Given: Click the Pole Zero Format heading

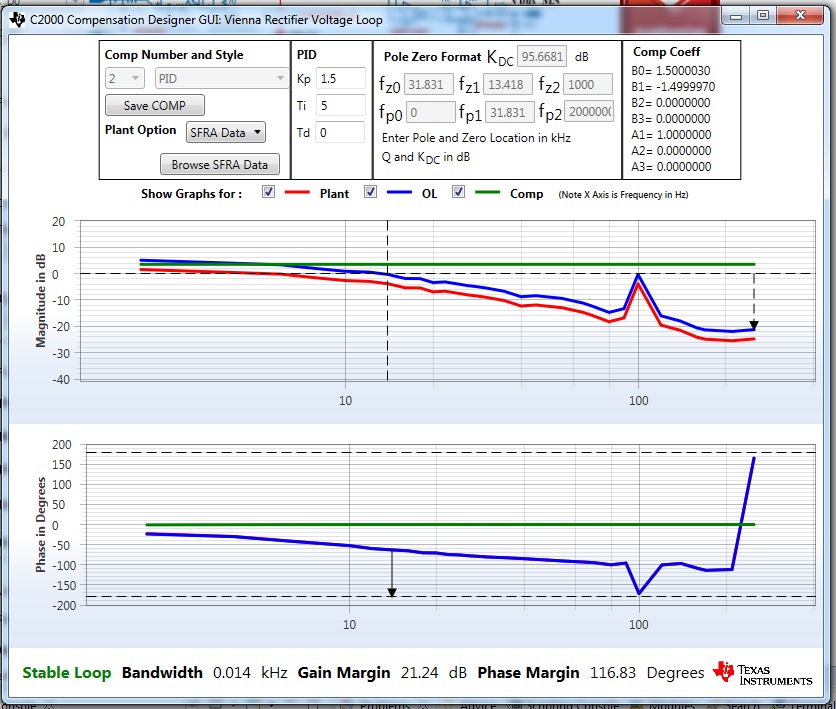Looking at the screenshot, I should [x=432, y=57].
